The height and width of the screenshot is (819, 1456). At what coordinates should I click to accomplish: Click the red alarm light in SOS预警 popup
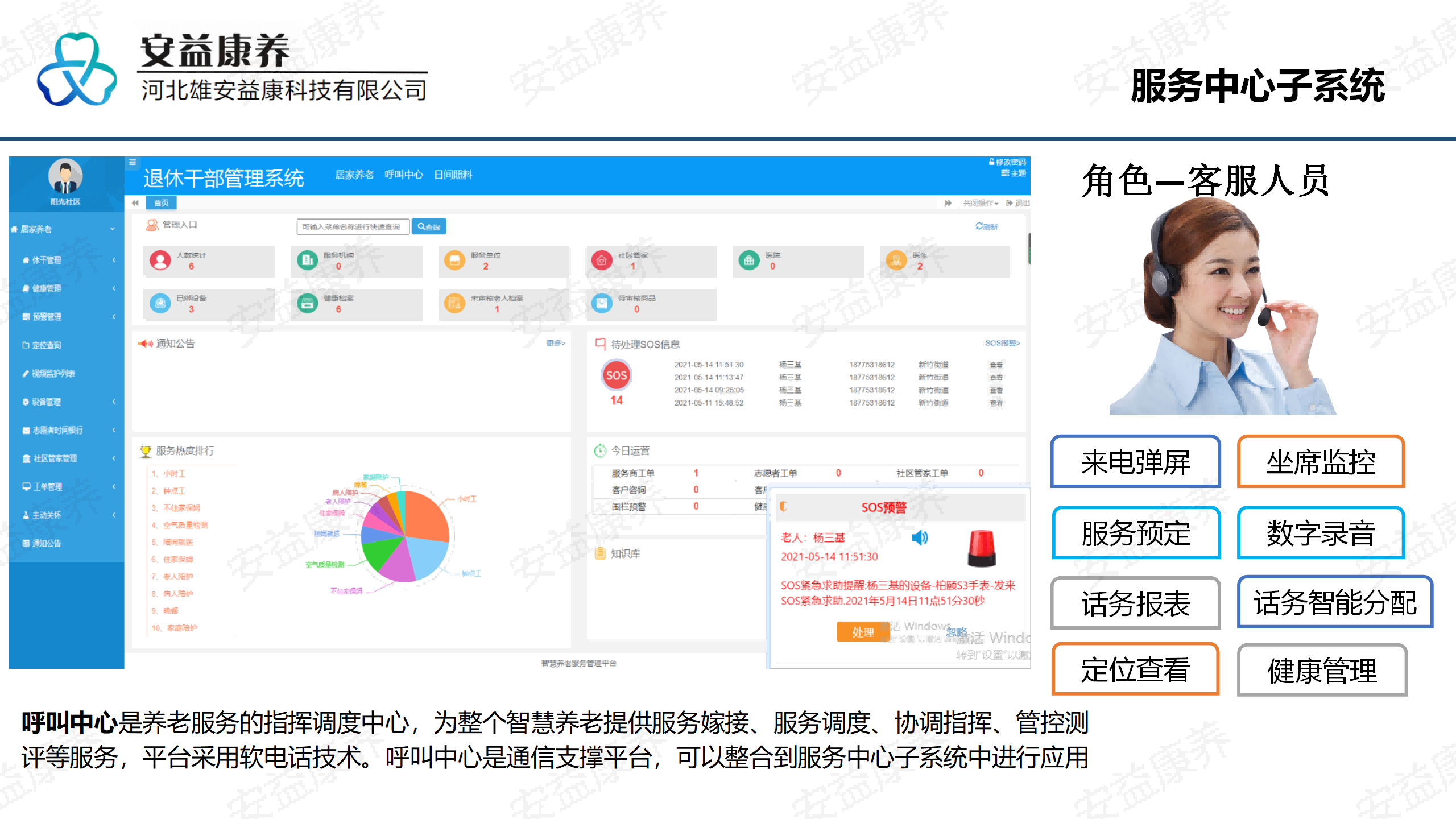tap(982, 548)
